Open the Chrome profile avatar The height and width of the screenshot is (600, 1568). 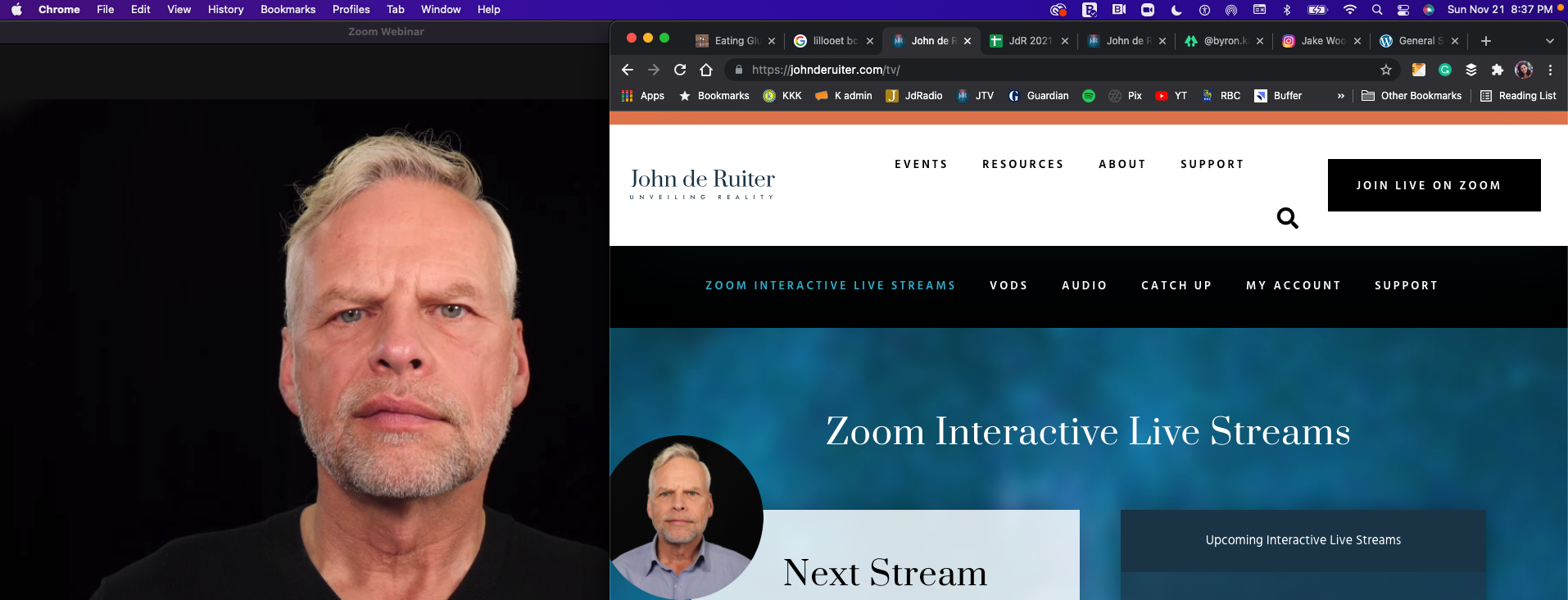pos(1524,70)
